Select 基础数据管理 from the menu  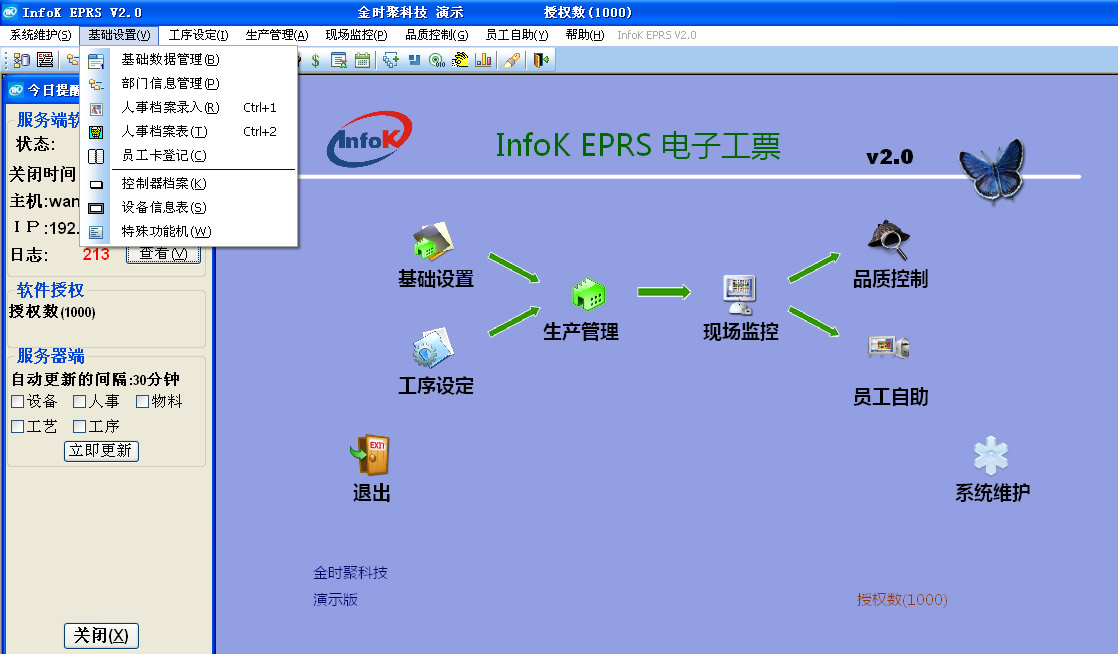[170, 60]
